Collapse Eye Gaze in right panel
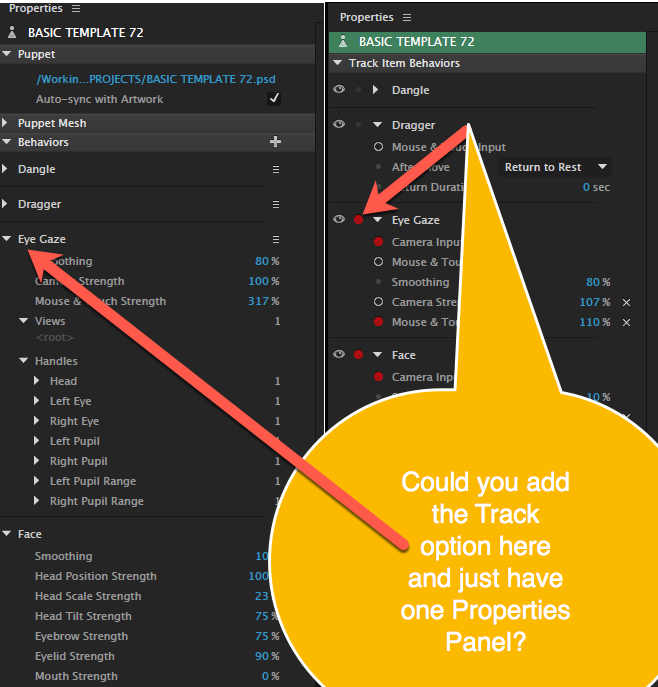The width and height of the screenshot is (658, 687). click(x=378, y=220)
